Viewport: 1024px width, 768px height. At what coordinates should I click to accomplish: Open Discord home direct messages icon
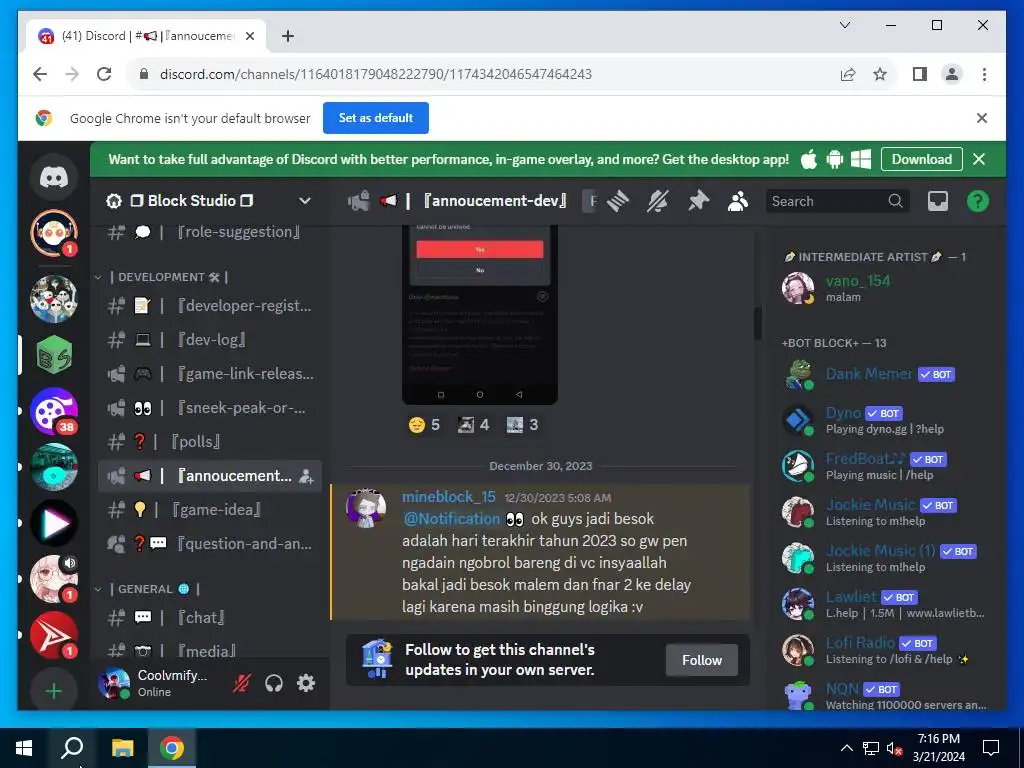pos(54,177)
